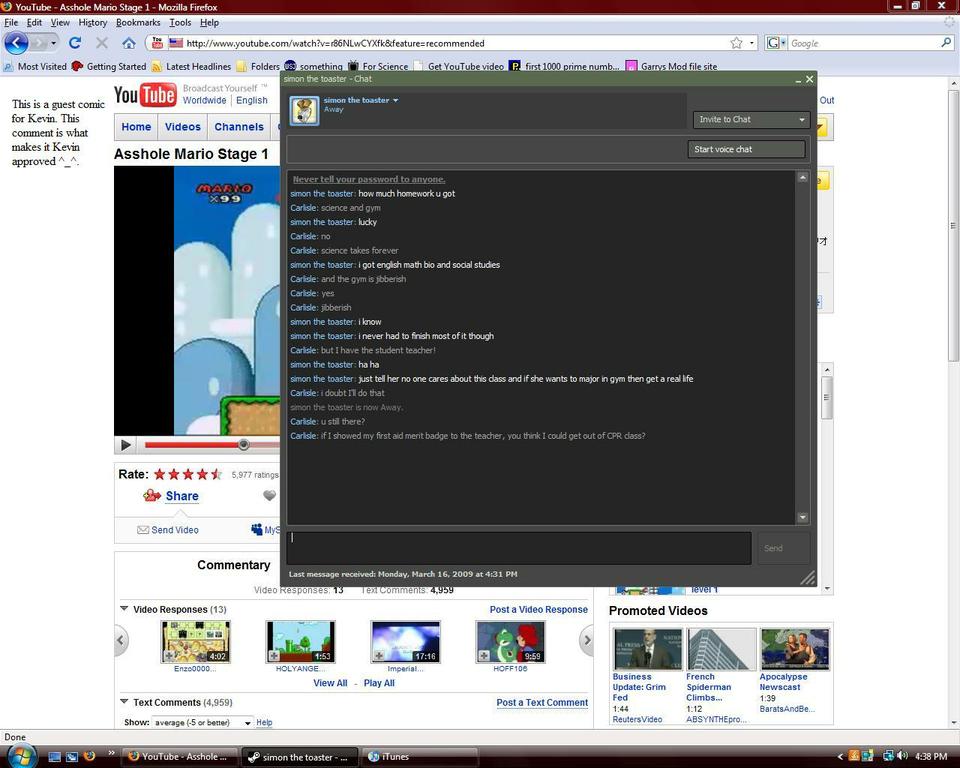Open the comment Show filter dropdown
960x768 pixels.
[202, 723]
